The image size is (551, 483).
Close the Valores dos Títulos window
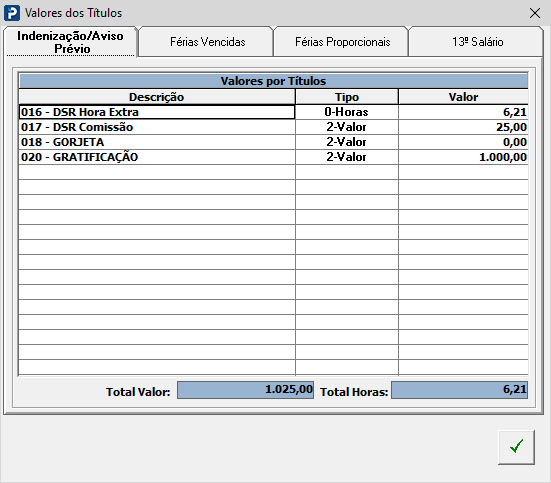(x=534, y=13)
